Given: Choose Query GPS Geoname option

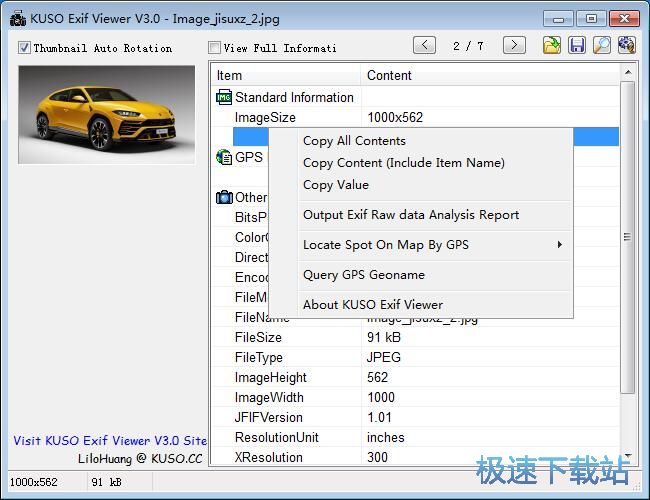Looking at the screenshot, I should (x=363, y=275).
